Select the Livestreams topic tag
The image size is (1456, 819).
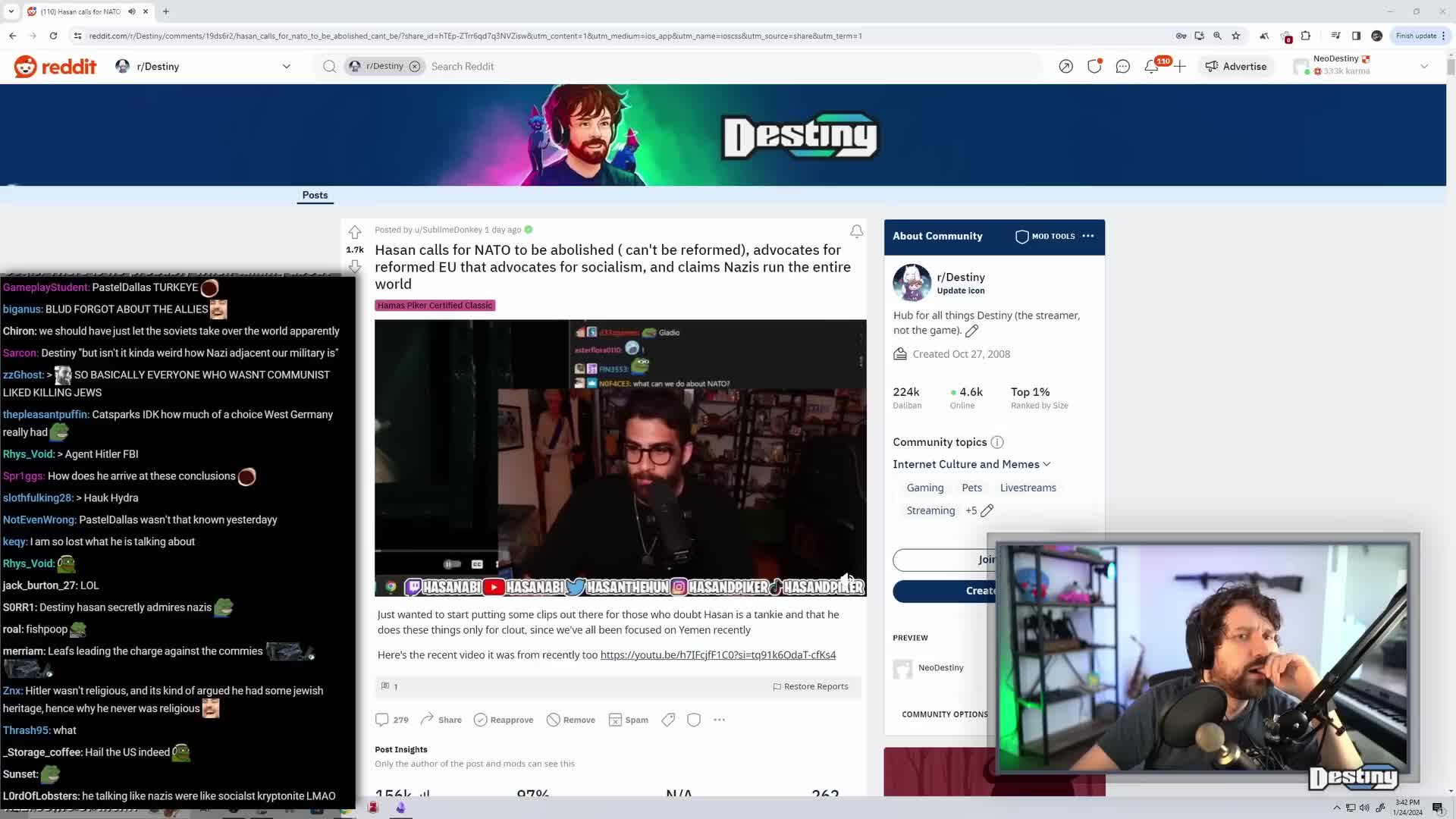click(x=1028, y=488)
